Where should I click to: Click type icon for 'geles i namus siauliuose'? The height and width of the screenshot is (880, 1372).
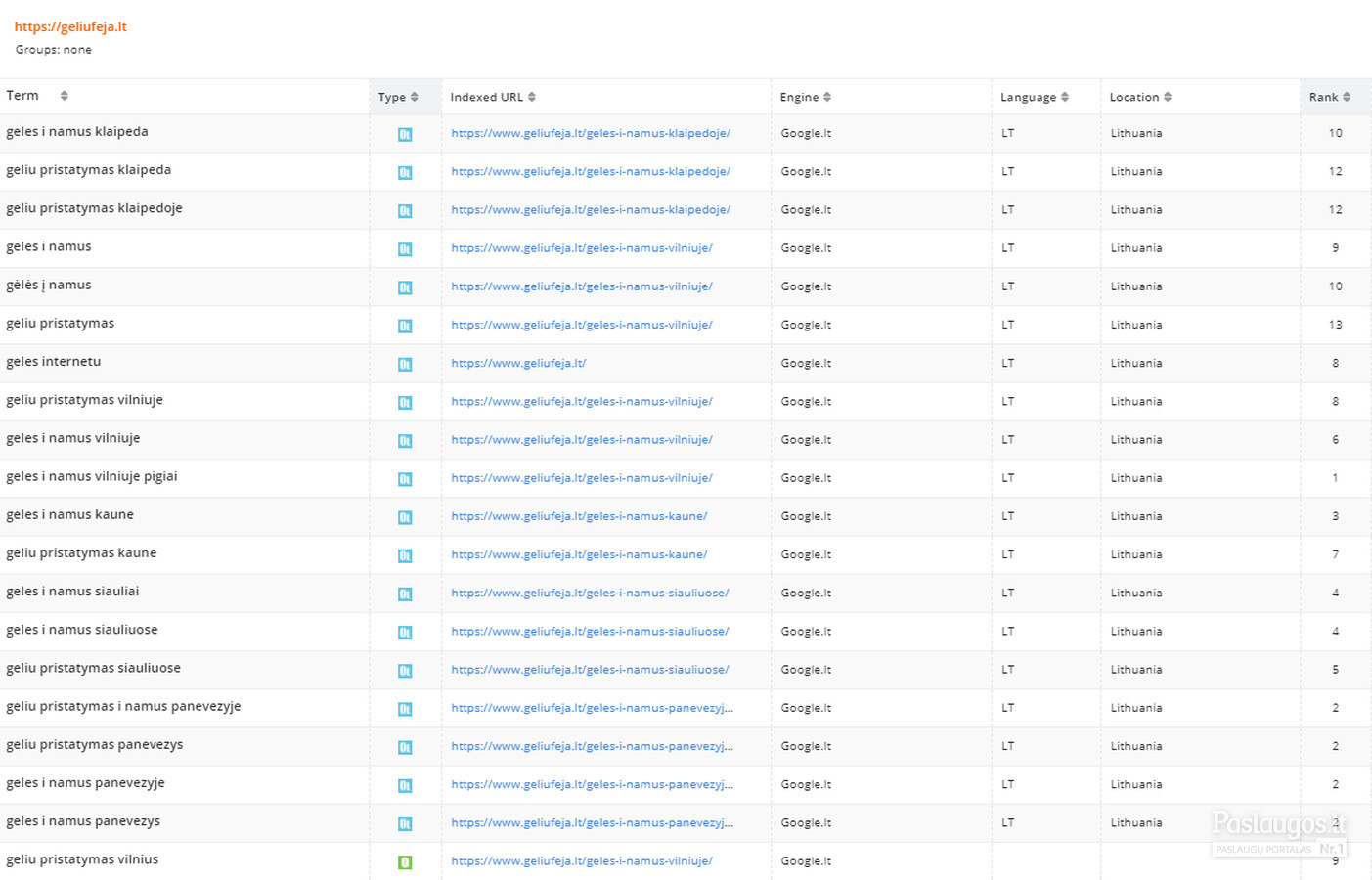click(x=405, y=632)
